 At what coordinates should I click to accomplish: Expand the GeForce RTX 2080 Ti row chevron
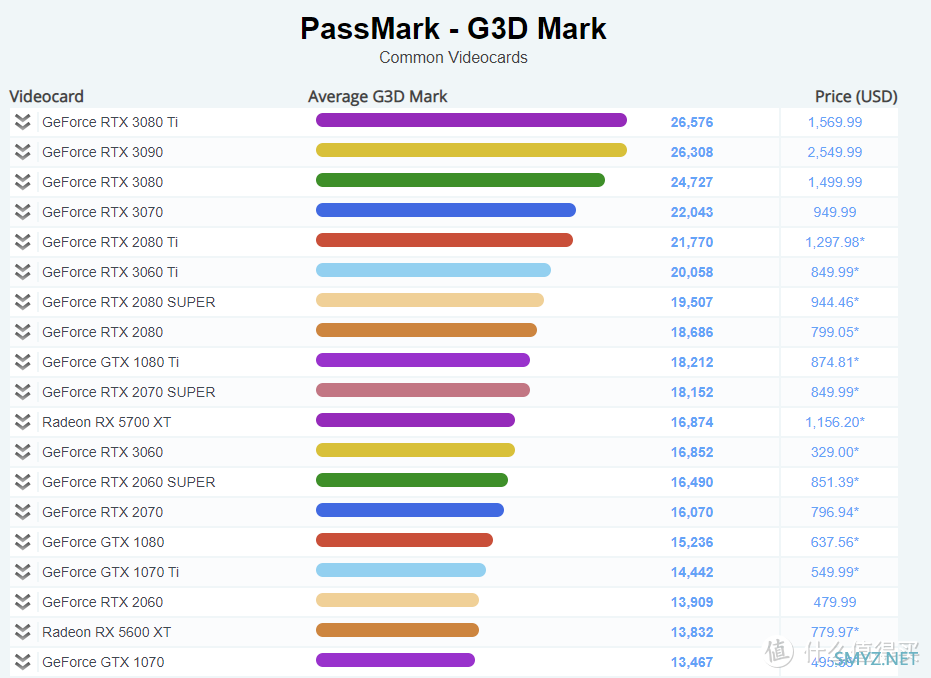click(23, 242)
